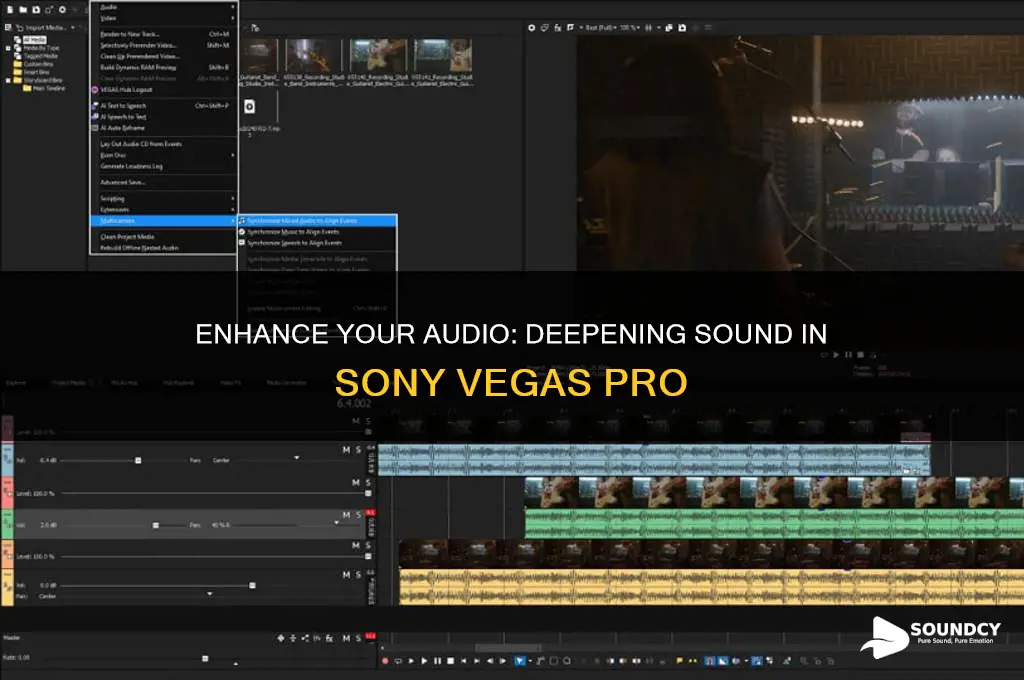Open the Scripting submenu
The width and height of the screenshot is (1024, 680).
163,199
